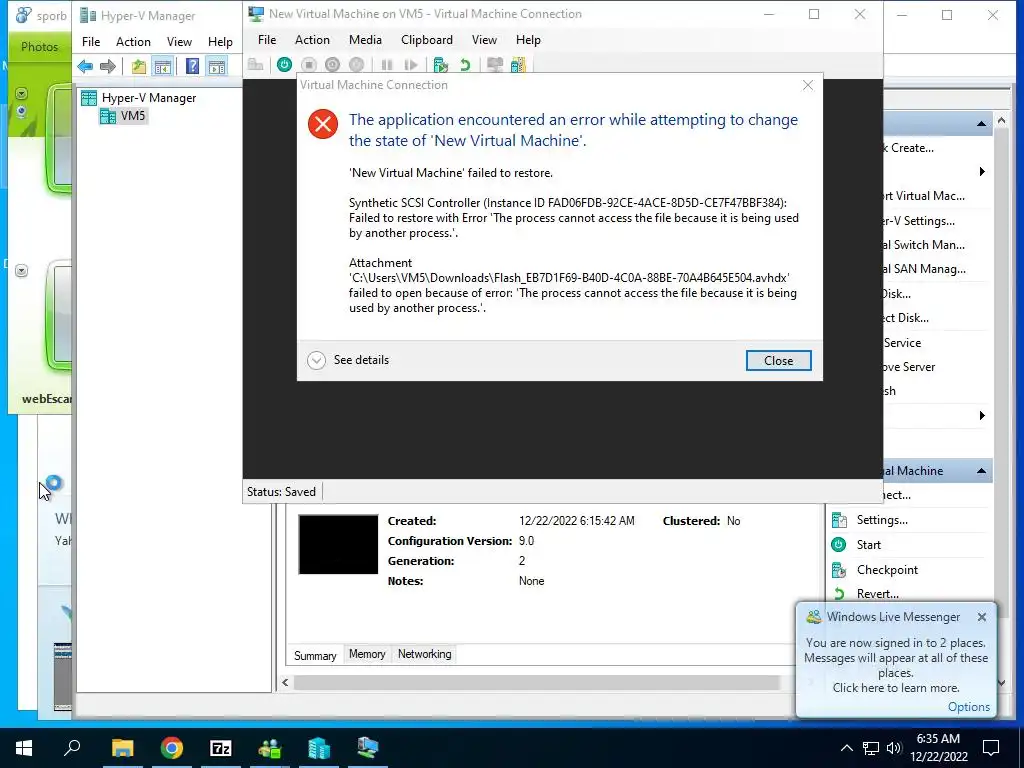Viewport: 1024px width, 768px height.
Task: Click the red error icon in the dialog
Action: tap(323, 124)
